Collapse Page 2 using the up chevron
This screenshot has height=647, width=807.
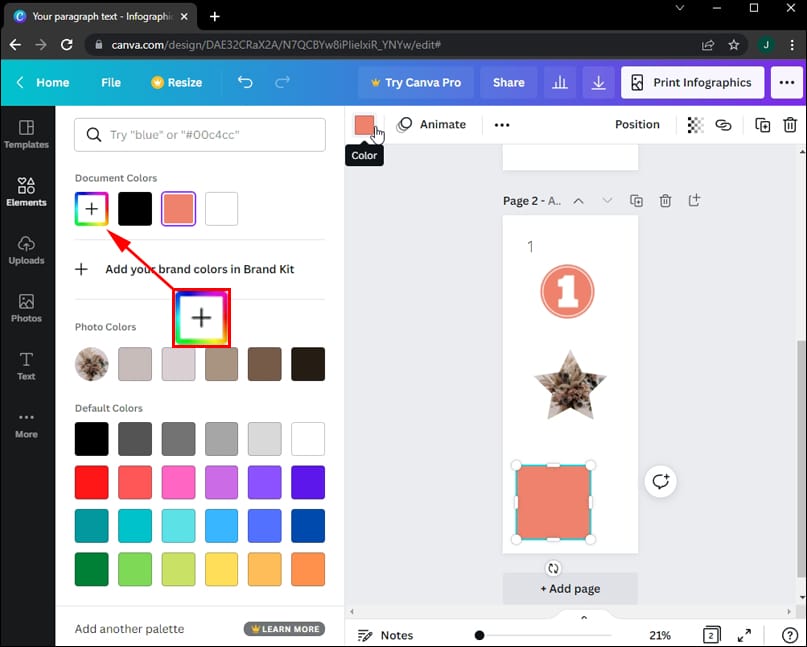tap(578, 200)
